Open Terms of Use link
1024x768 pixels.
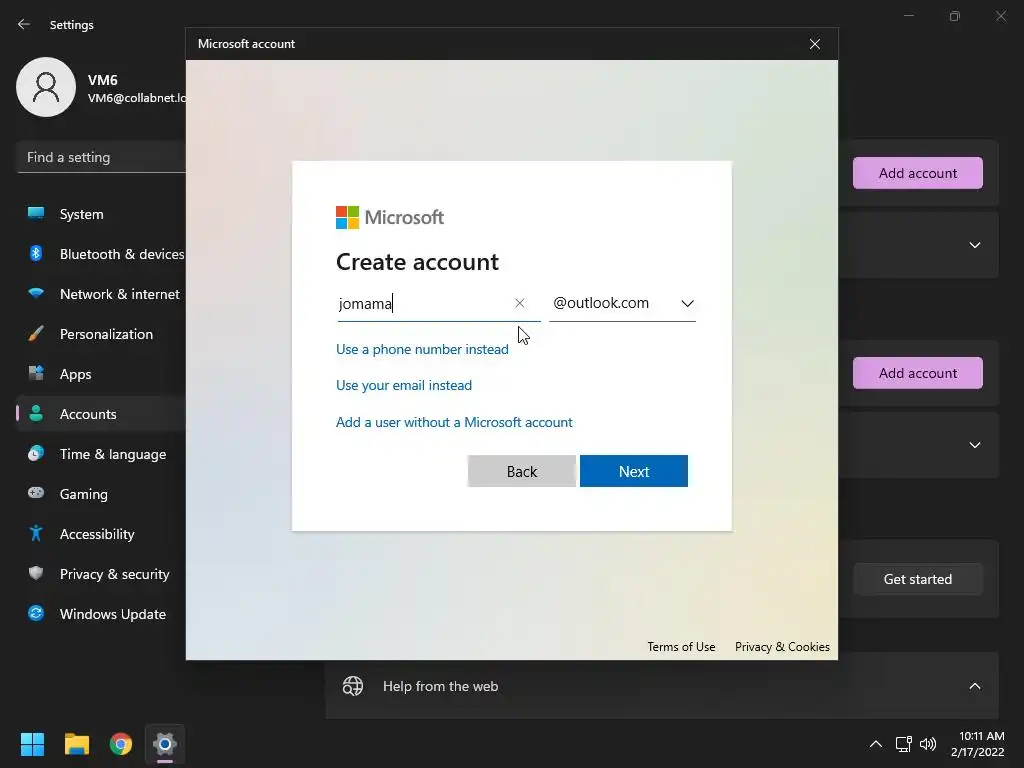tap(681, 647)
